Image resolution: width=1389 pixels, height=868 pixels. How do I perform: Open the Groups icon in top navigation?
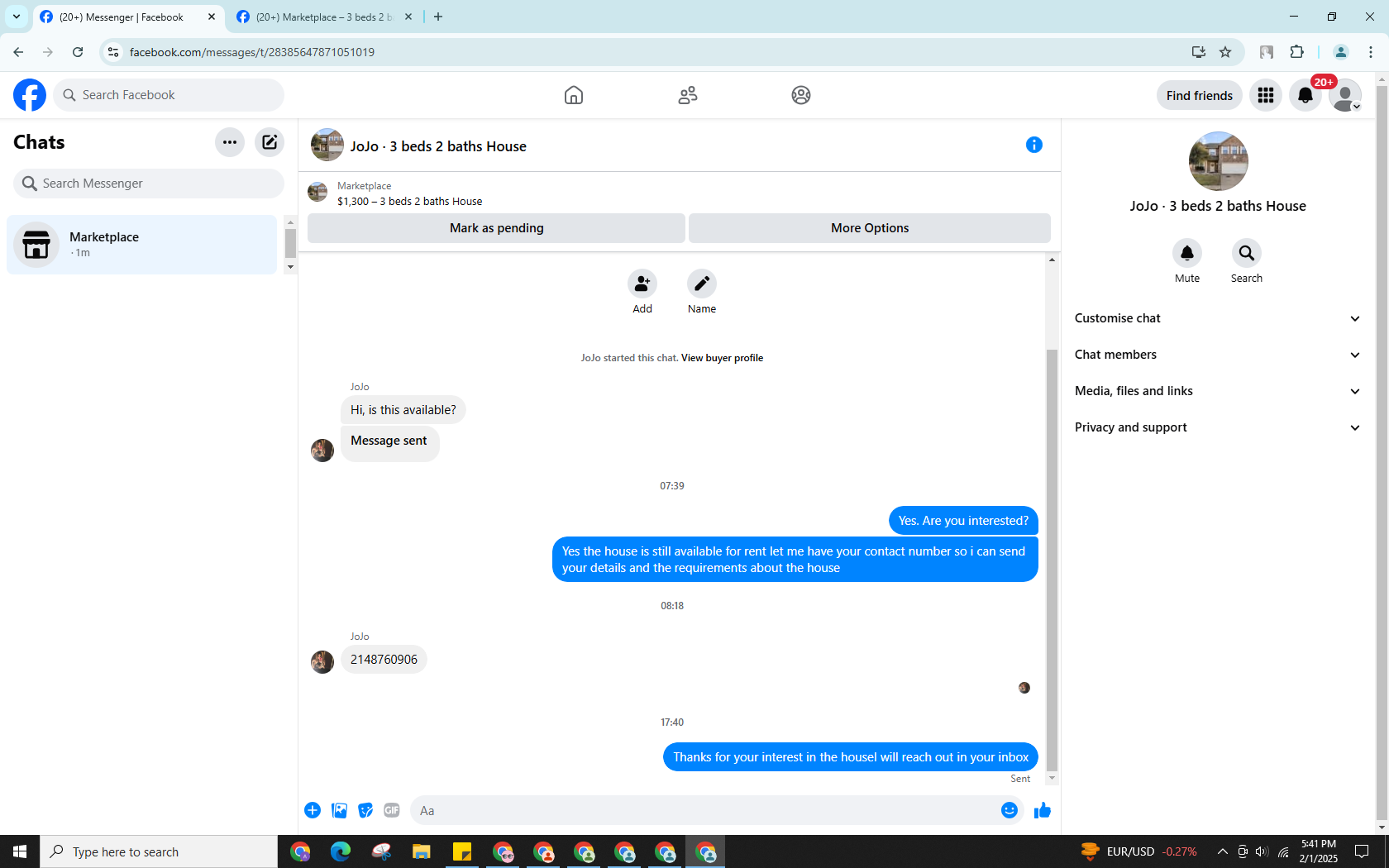pos(801,95)
